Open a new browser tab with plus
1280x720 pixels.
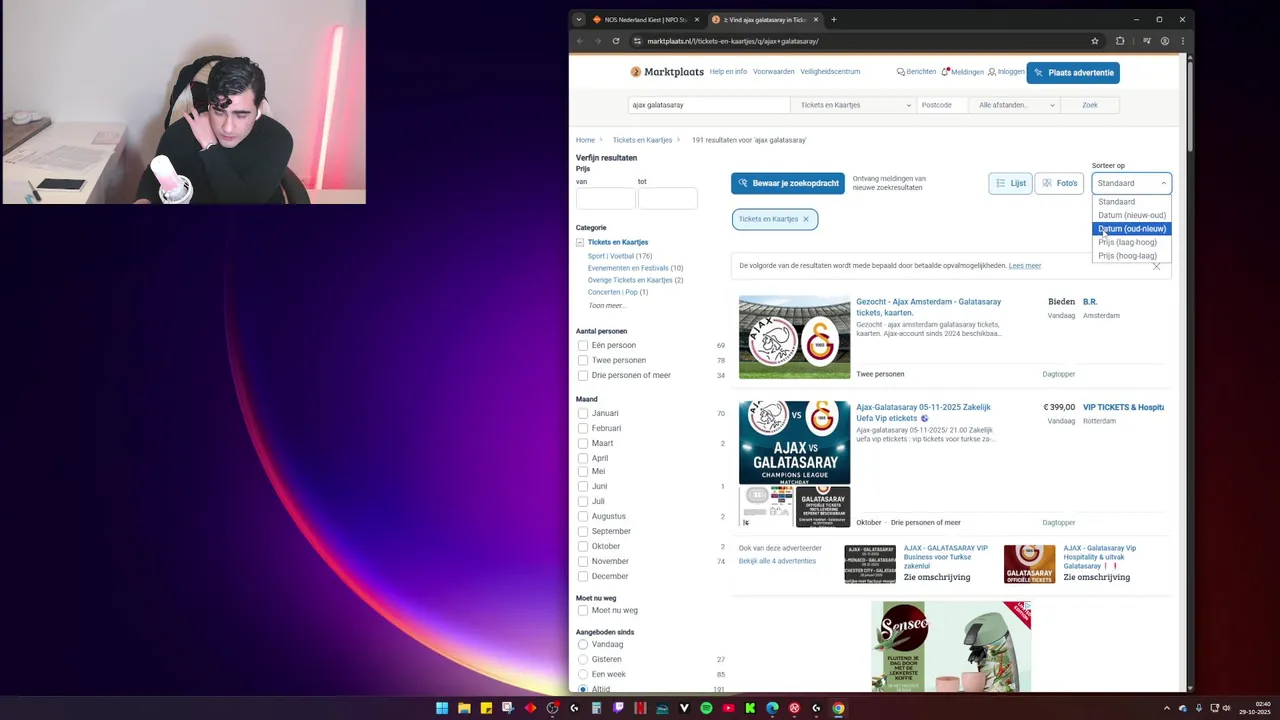click(x=834, y=19)
